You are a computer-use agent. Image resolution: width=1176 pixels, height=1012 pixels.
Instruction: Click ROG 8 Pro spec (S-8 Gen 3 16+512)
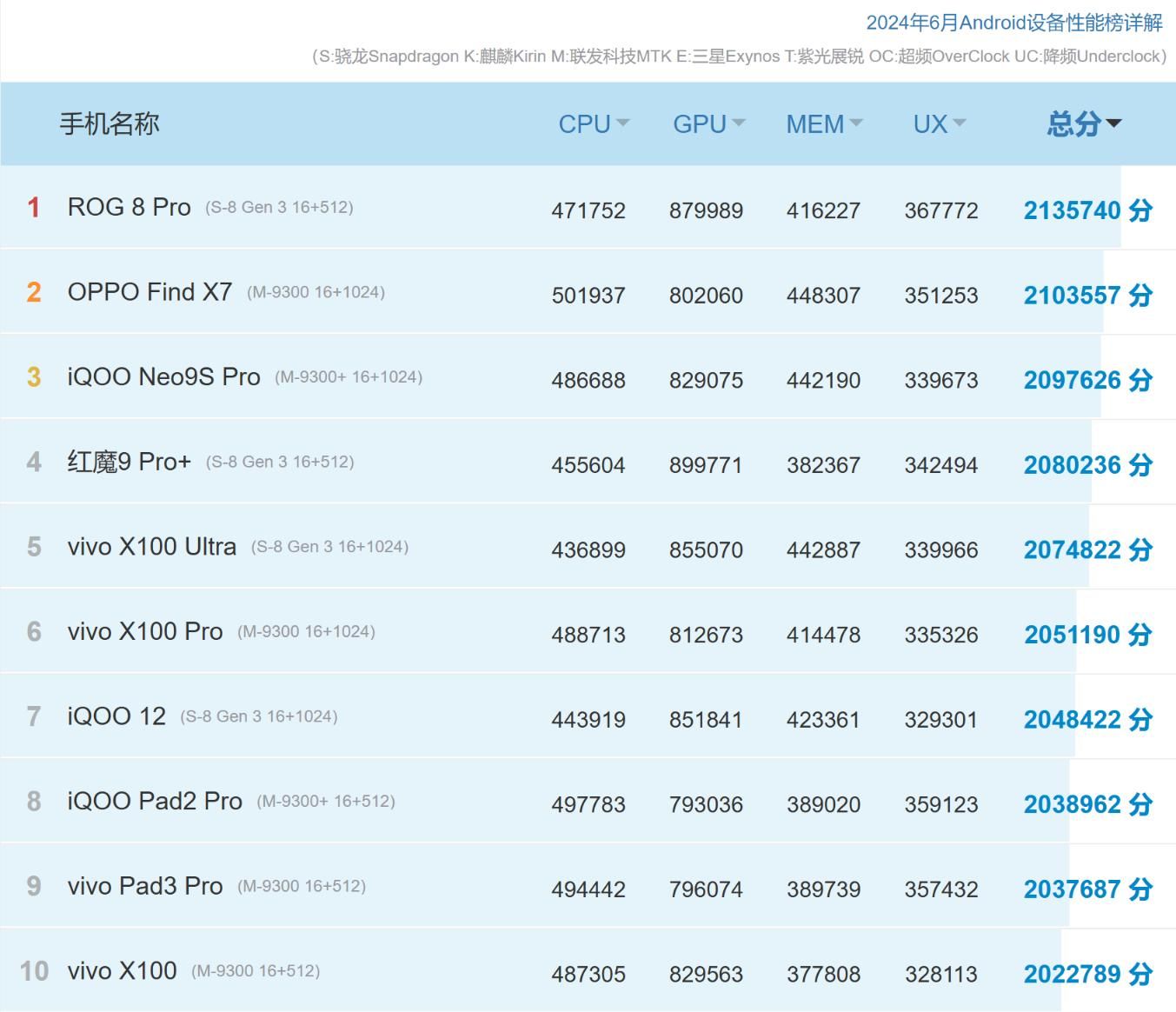279,208
